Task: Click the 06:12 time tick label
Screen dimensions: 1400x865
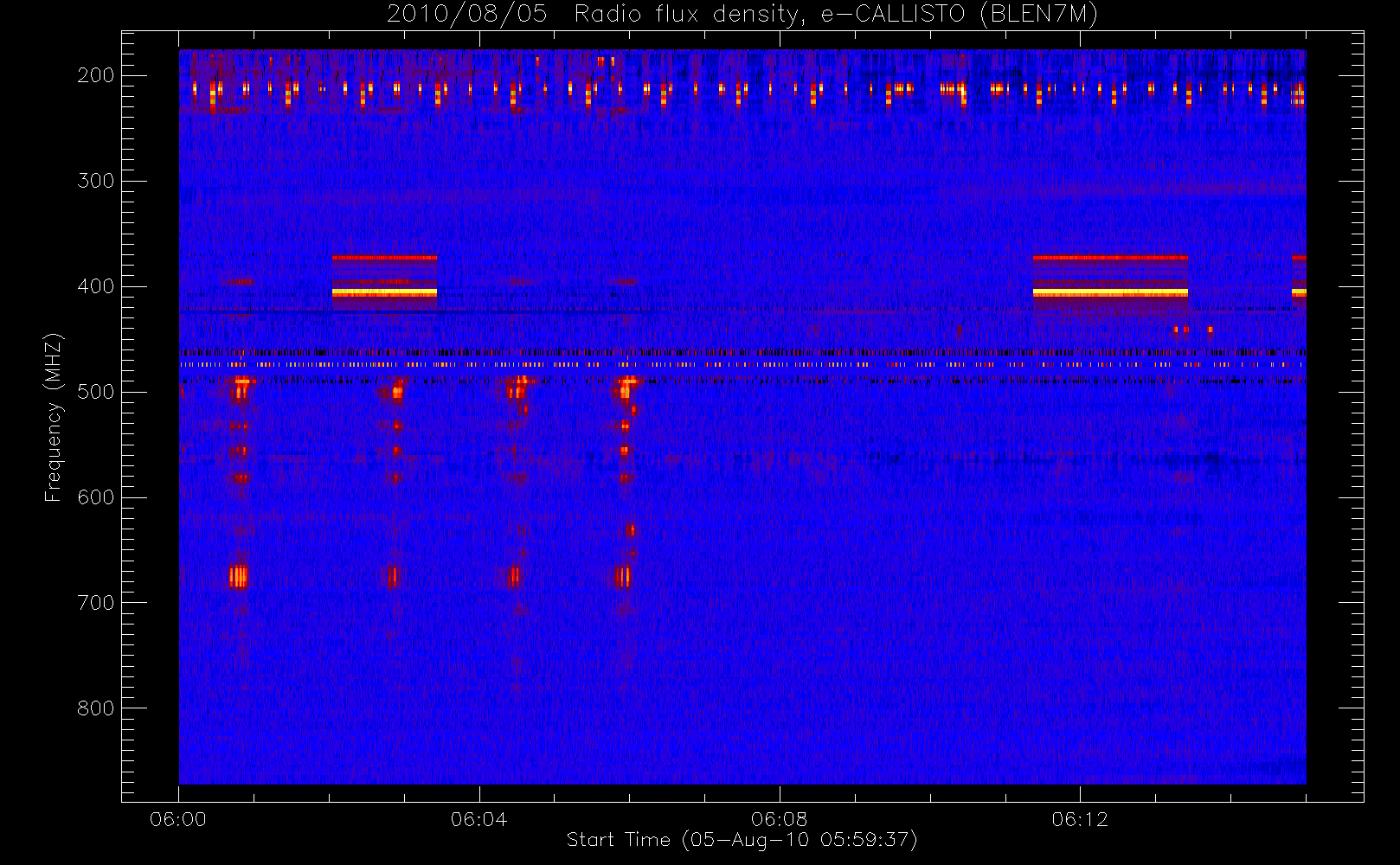Action: (1080, 819)
